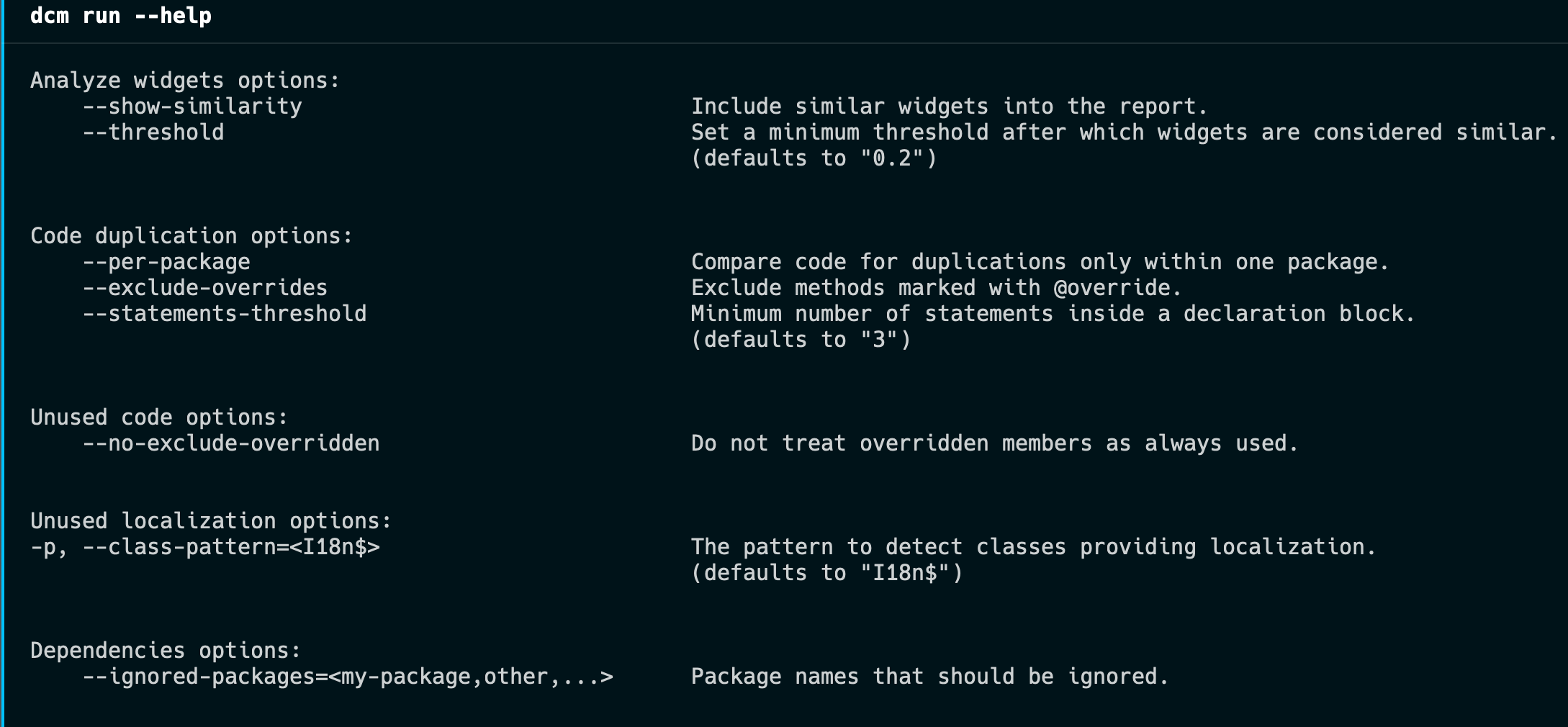Click the --statements-threshold option
1568x727 pixels.
click(225, 313)
